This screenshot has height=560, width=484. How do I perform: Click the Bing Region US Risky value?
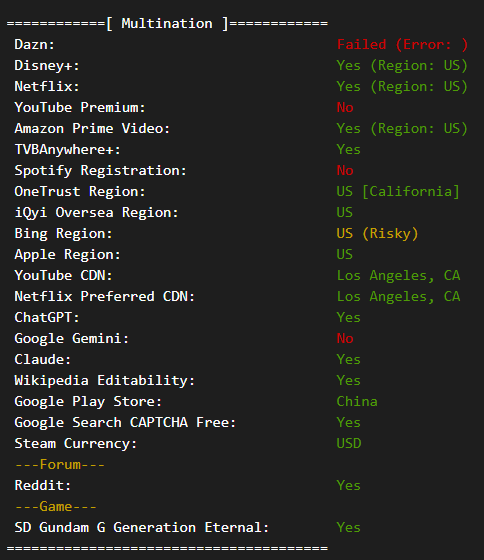click(377, 234)
